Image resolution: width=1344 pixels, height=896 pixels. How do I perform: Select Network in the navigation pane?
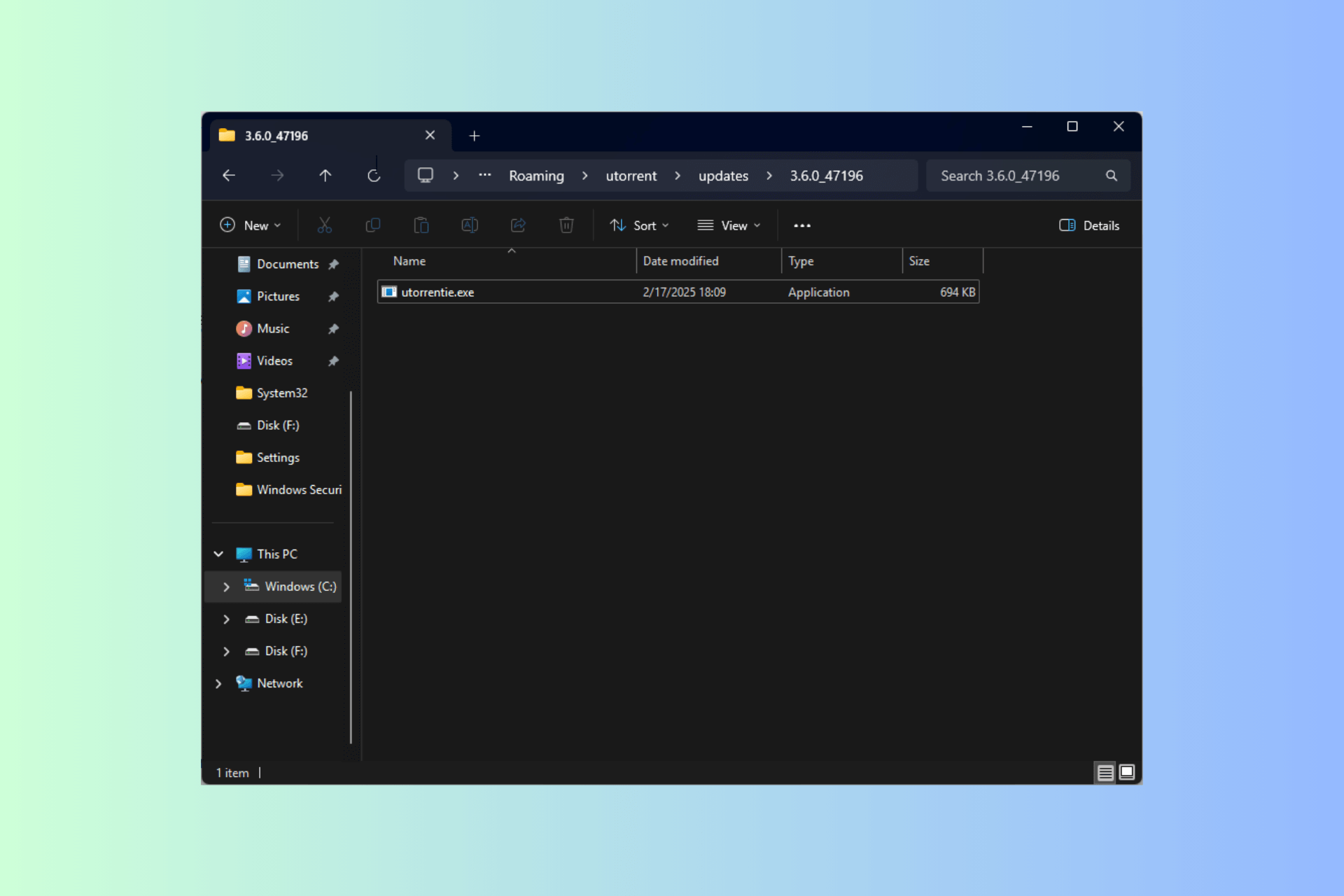point(279,683)
